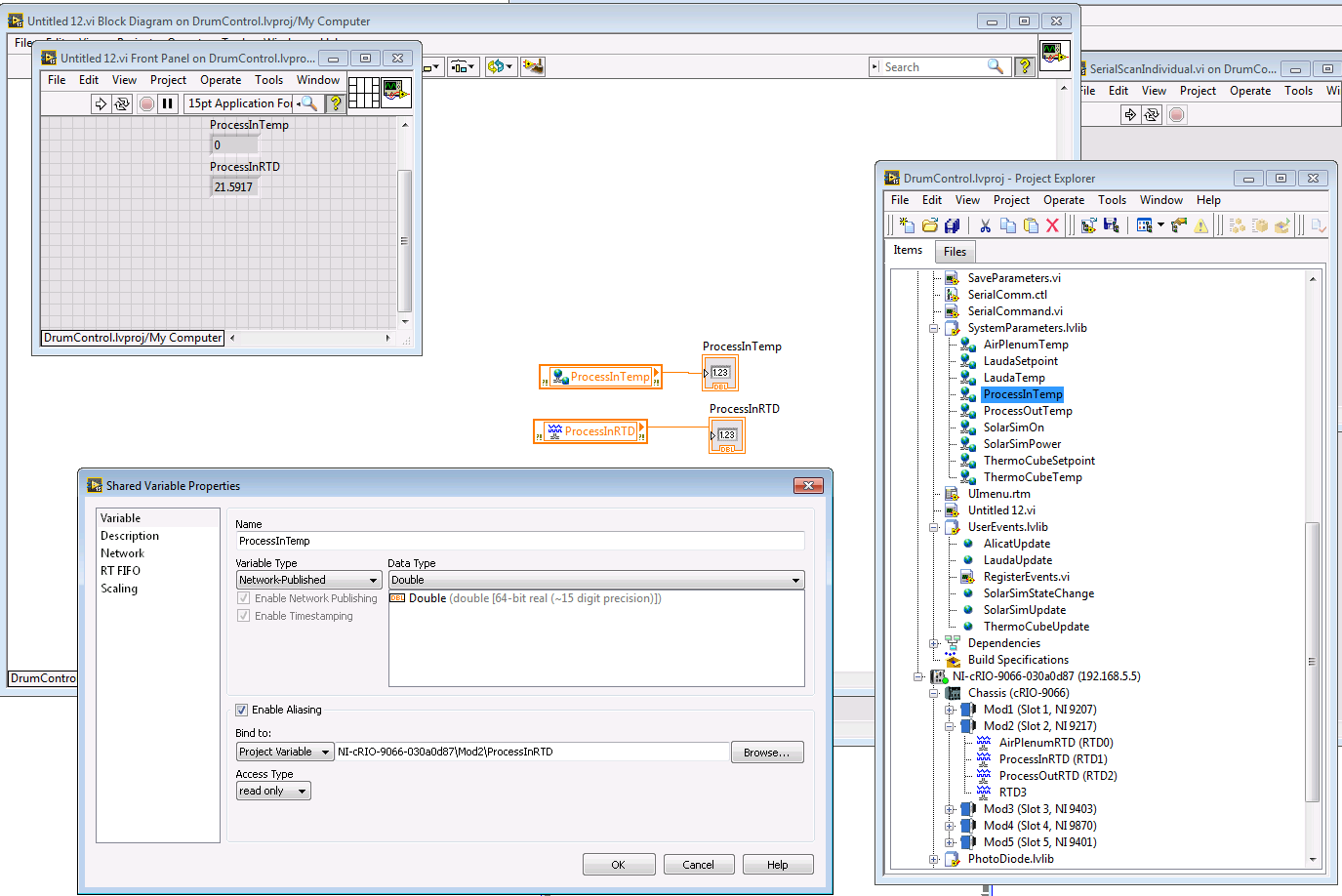Open context help in Front Panel toolbar
1342x896 pixels.
(336, 103)
